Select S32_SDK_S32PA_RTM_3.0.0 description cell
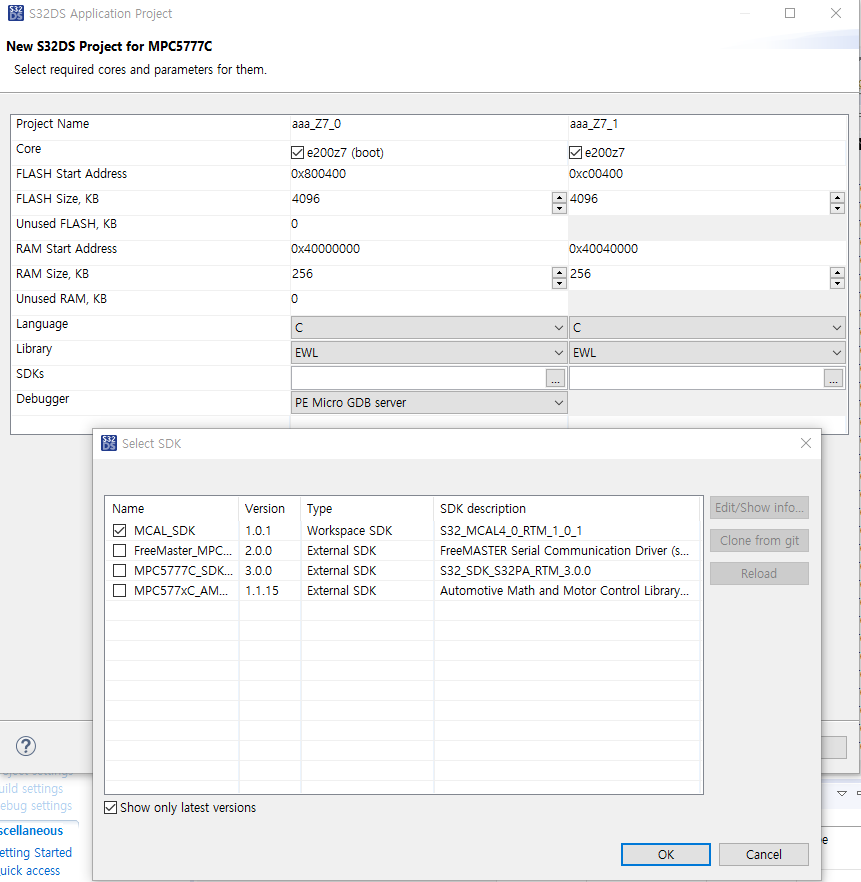Viewport: 861px width, 882px height. click(x=567, y=570)
